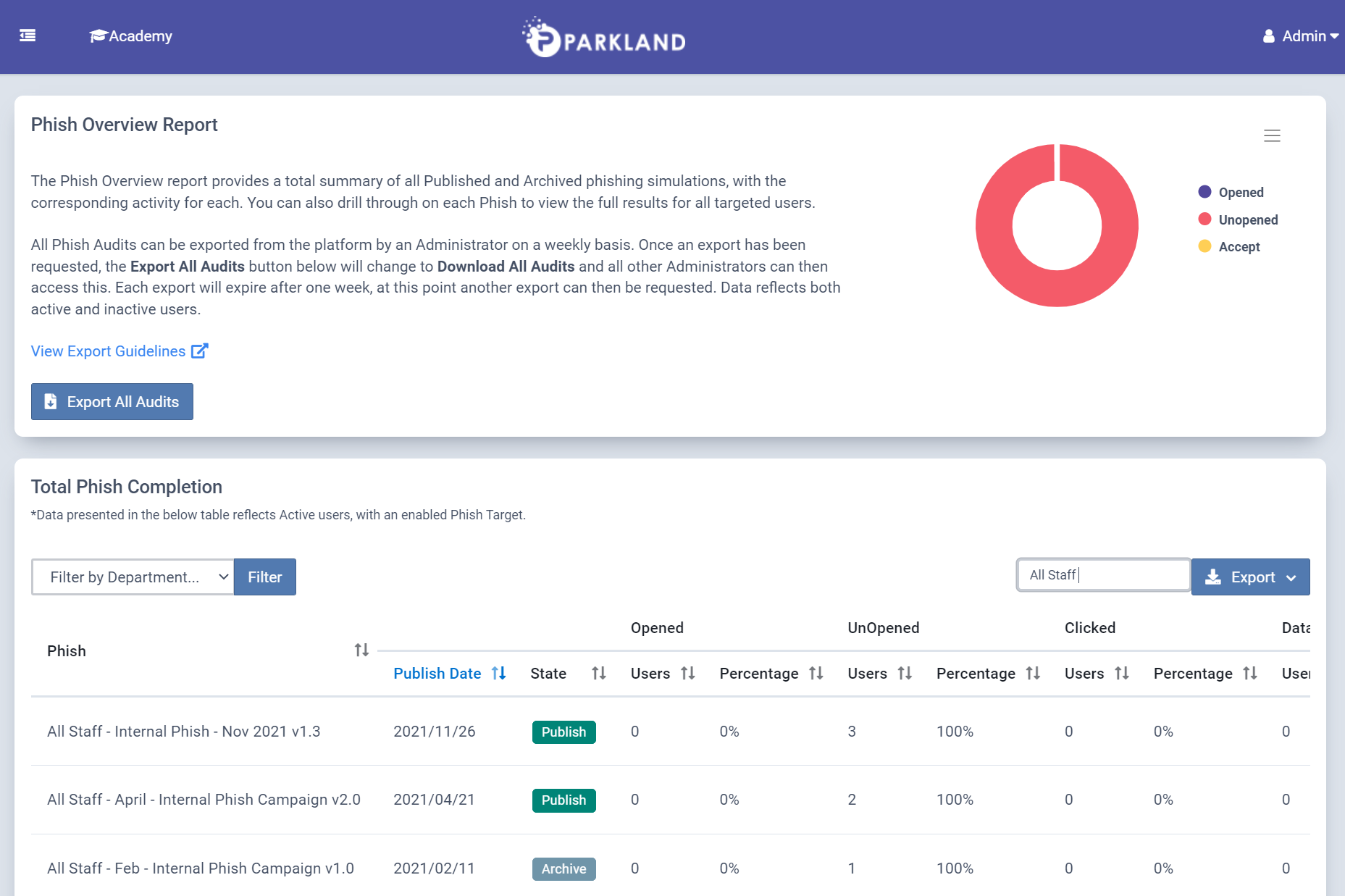The height and width of the screenshot is (896, 1345).
Task: Sort UnOpened Percentage column arrows
Action: 1033,674
